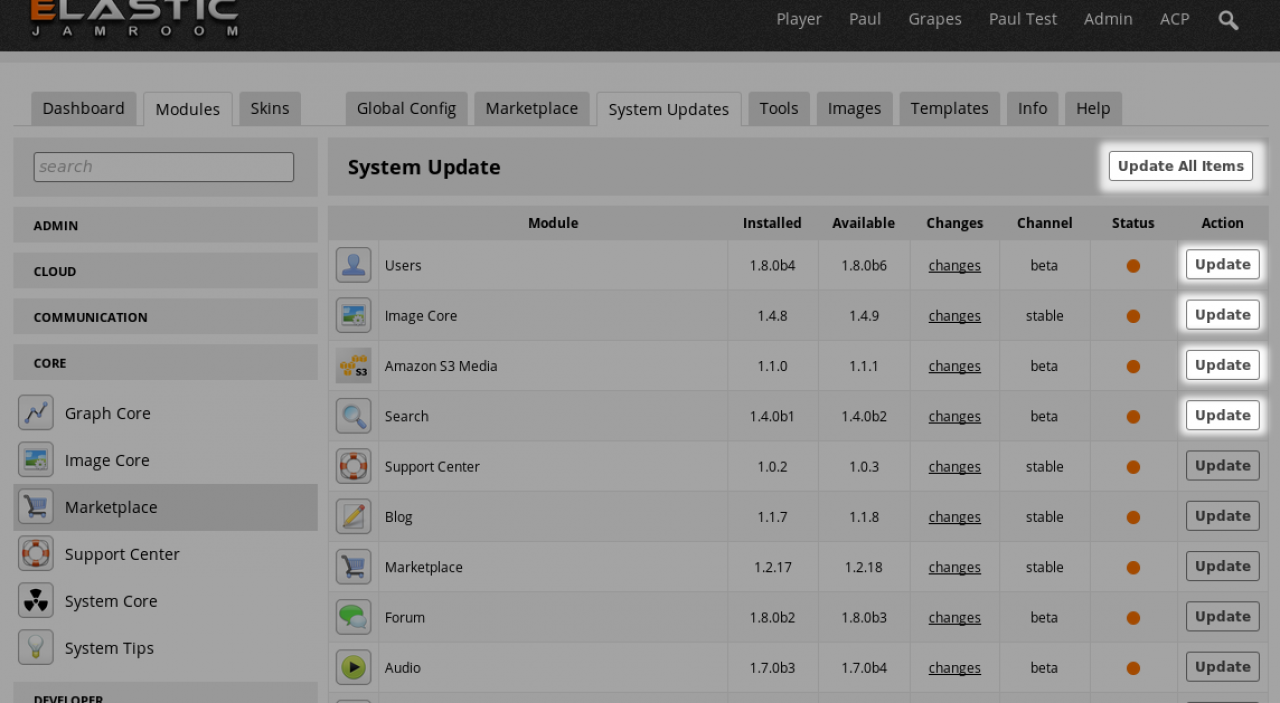Click the Blog notepad icon
This screenshot has height=703, width=1280.
click(353, 517)
